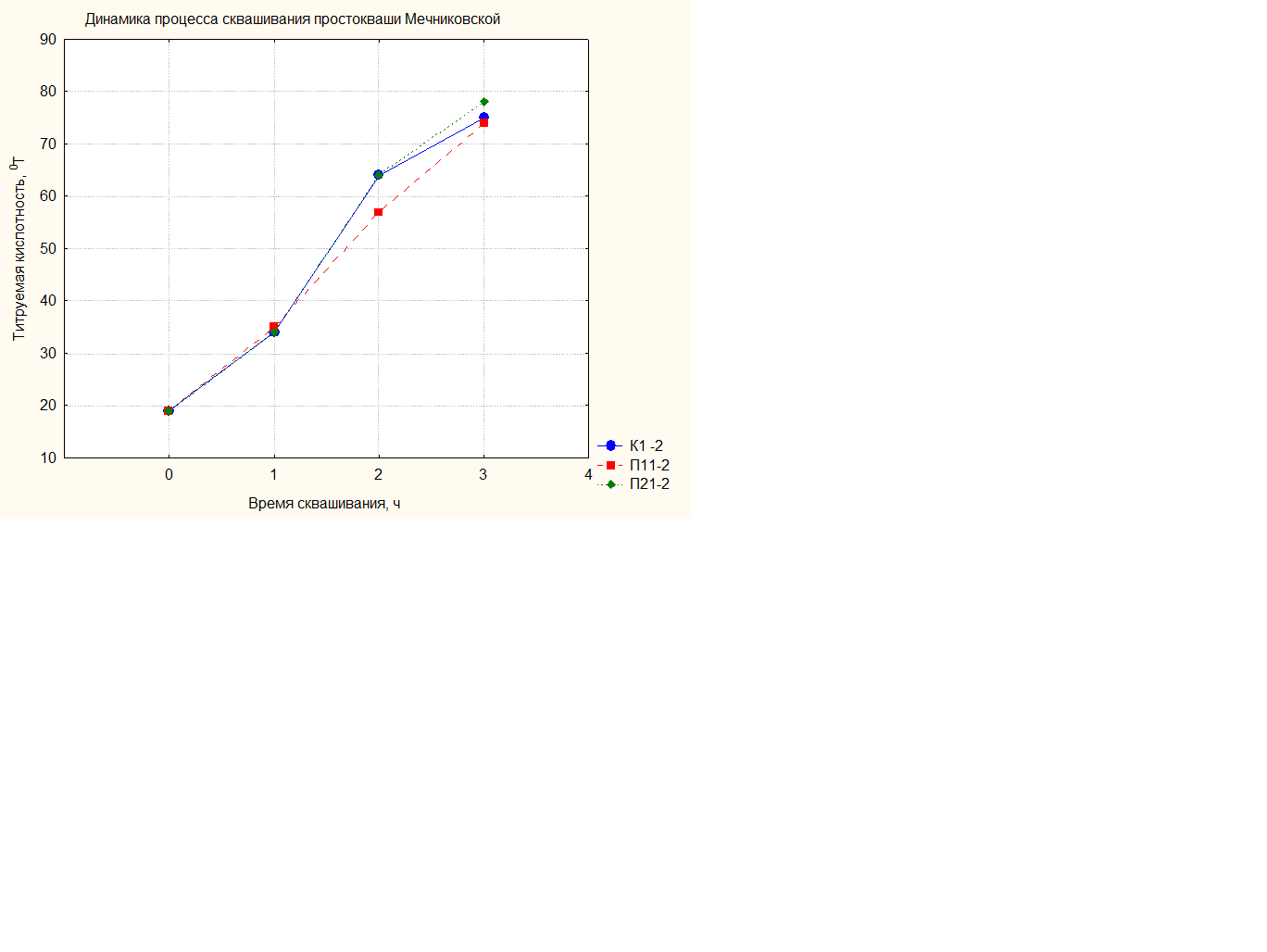This screenshot has width=1267, height=952.
Task: Select the data point at hour 0
Action: coord(169,410)
